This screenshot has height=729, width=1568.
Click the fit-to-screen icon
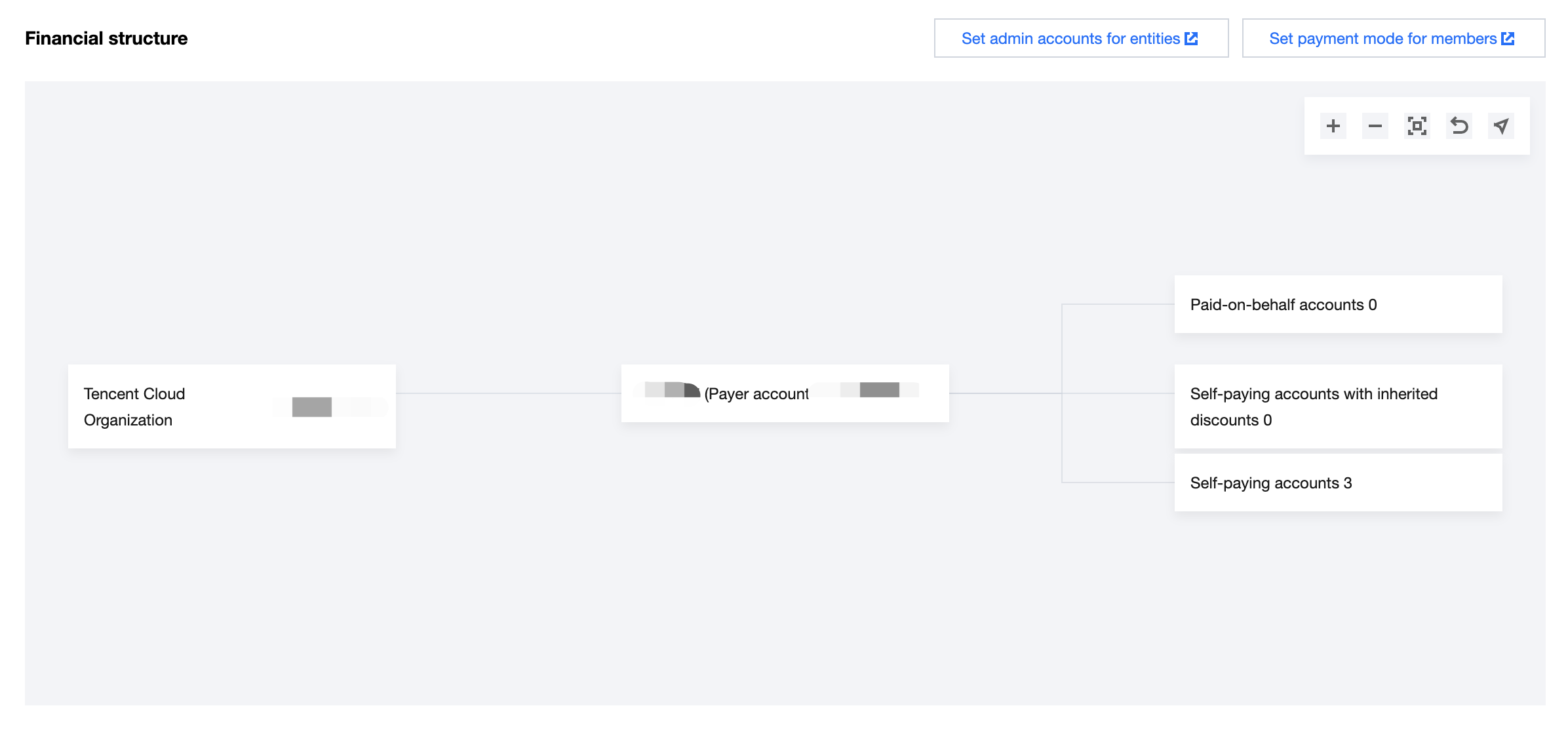tap(1417, 126)
